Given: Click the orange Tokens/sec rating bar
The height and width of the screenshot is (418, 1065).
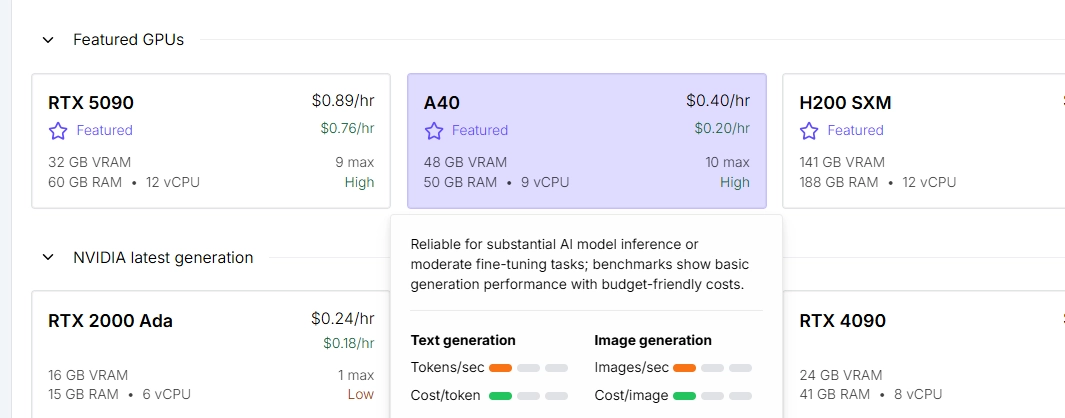Looking at the screenshot, I should pyautogui.click(x=501, y=368).
